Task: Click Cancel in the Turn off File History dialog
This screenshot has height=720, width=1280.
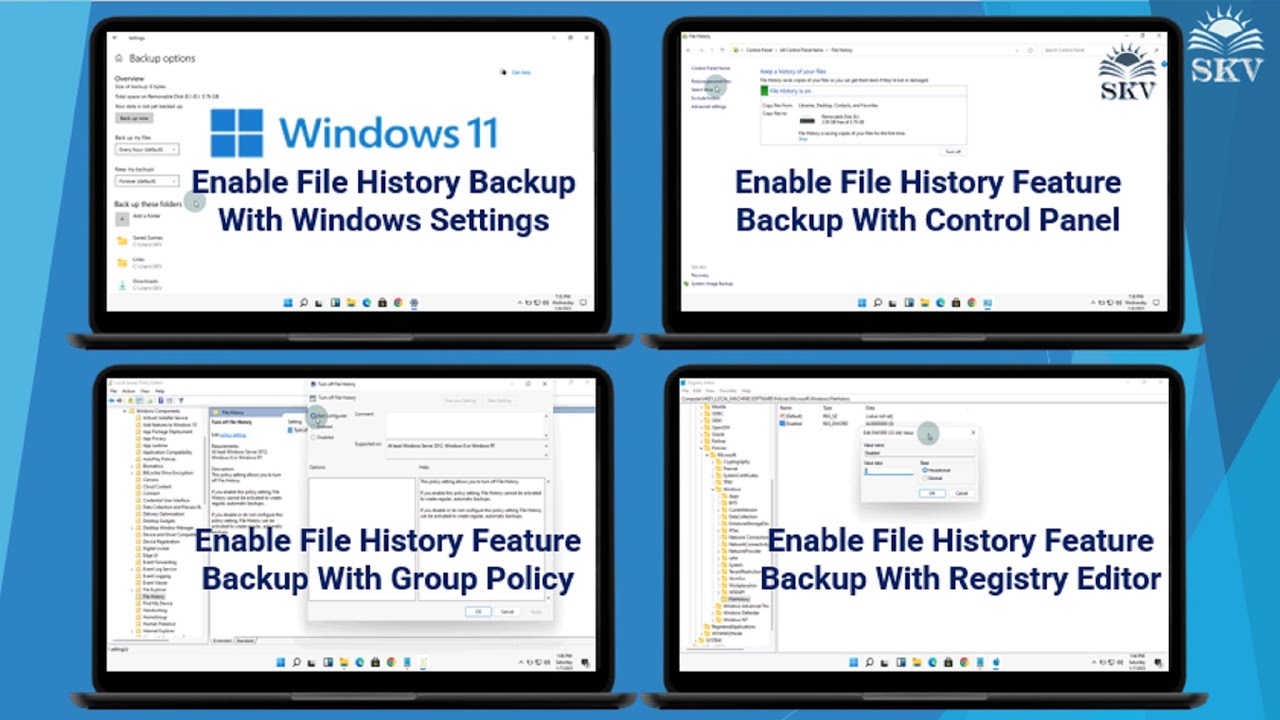Action: point(507,611)
